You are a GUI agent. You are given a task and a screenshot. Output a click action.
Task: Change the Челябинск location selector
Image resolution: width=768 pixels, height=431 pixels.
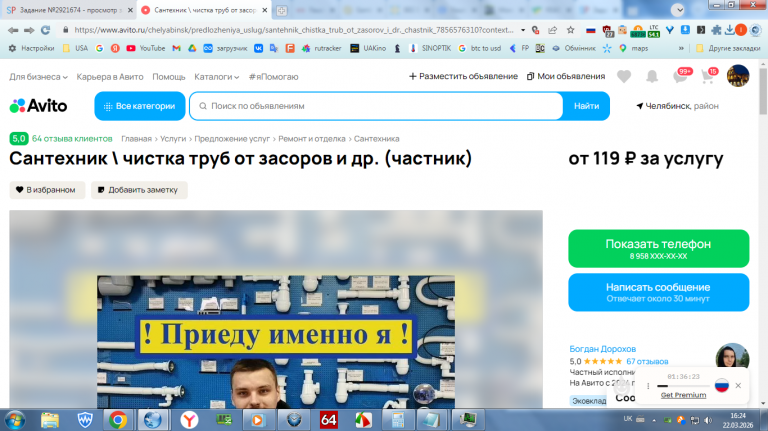677,106
